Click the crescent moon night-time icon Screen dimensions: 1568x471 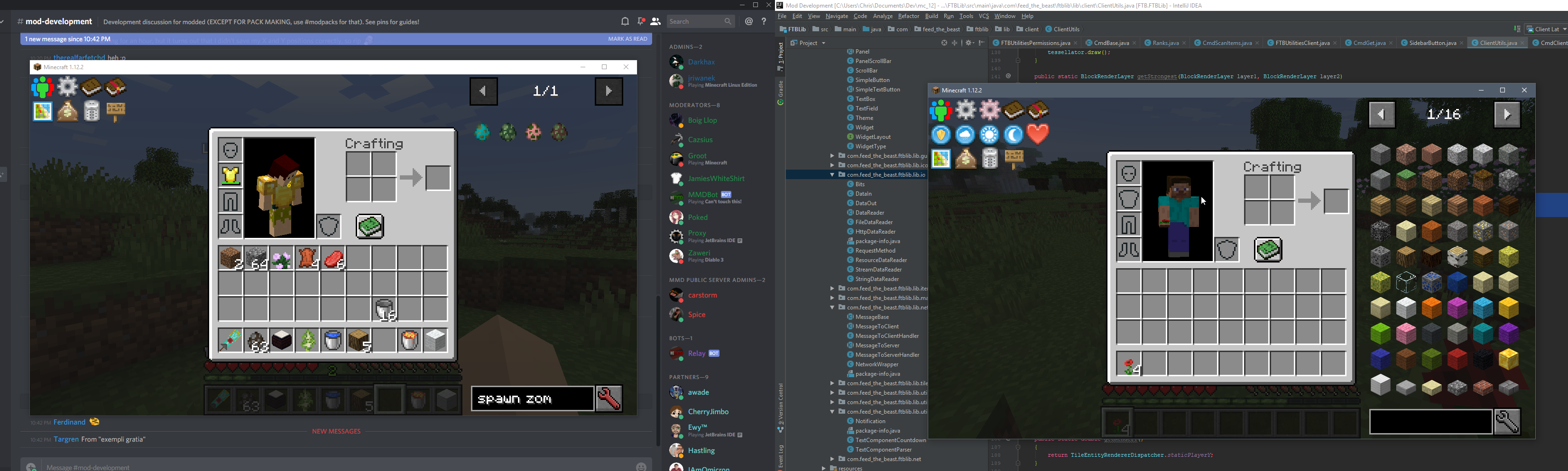[x=1014, y=134]
